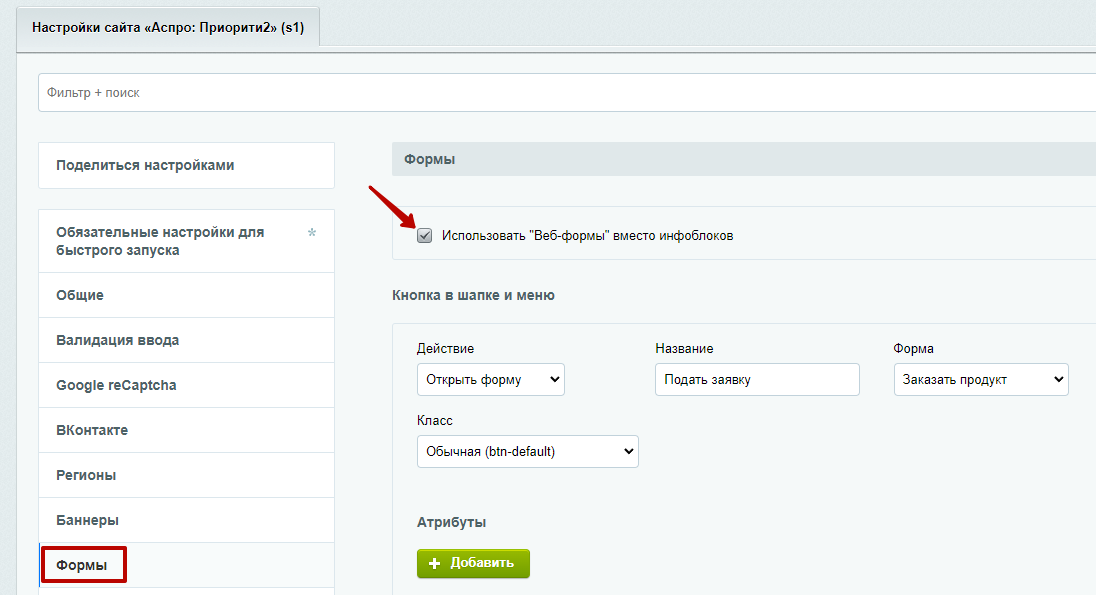Click the green Добавить button
Screen dimensions: 1096x595
click(473, 564)
